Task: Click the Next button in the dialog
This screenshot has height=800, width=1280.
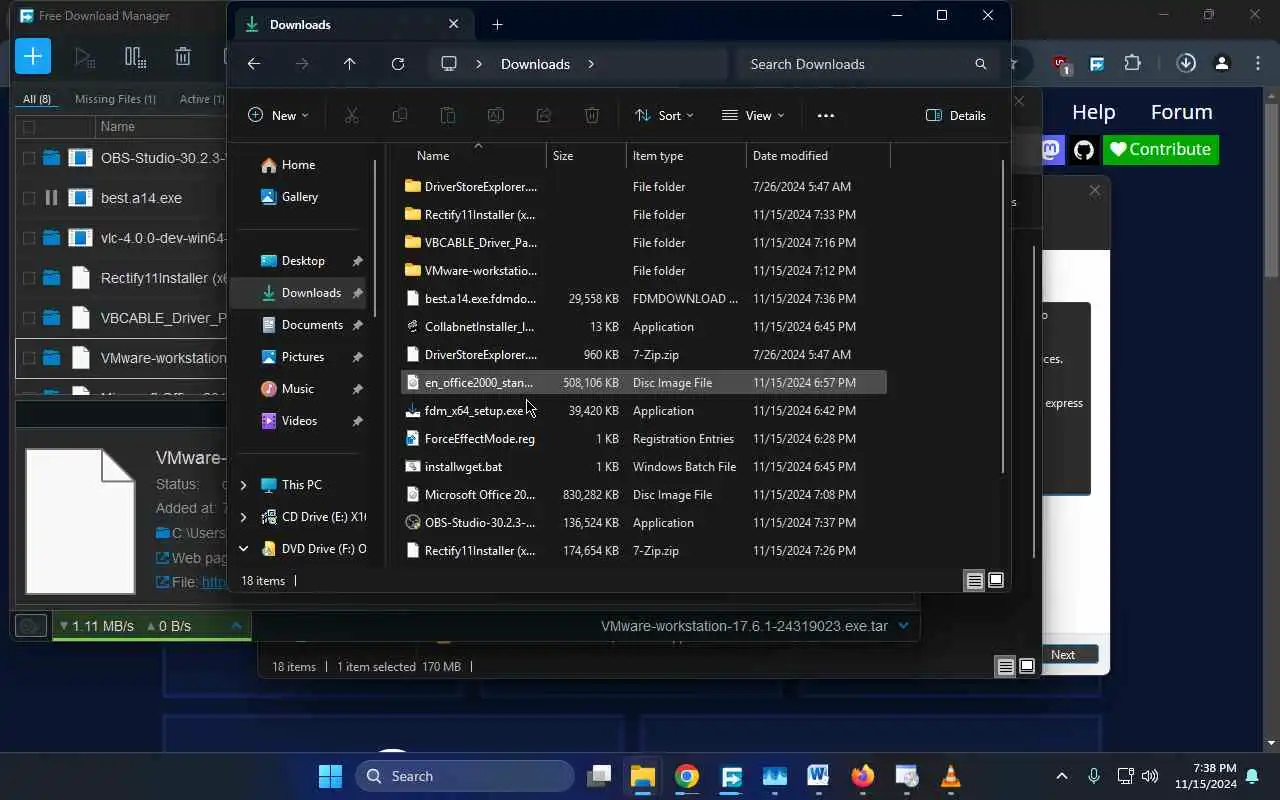Action: (x=1063, y=655)
